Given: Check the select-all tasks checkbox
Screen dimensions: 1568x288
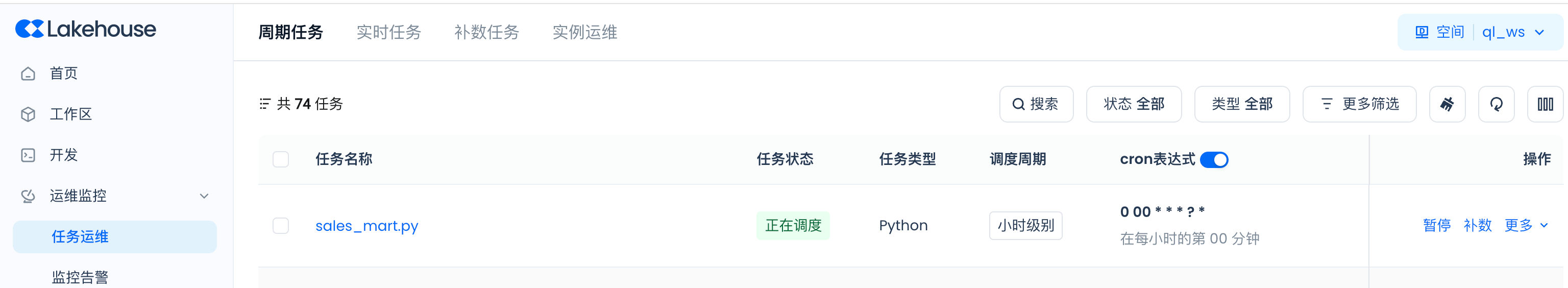Looking at the screenshot, I should tap(281, 159).
